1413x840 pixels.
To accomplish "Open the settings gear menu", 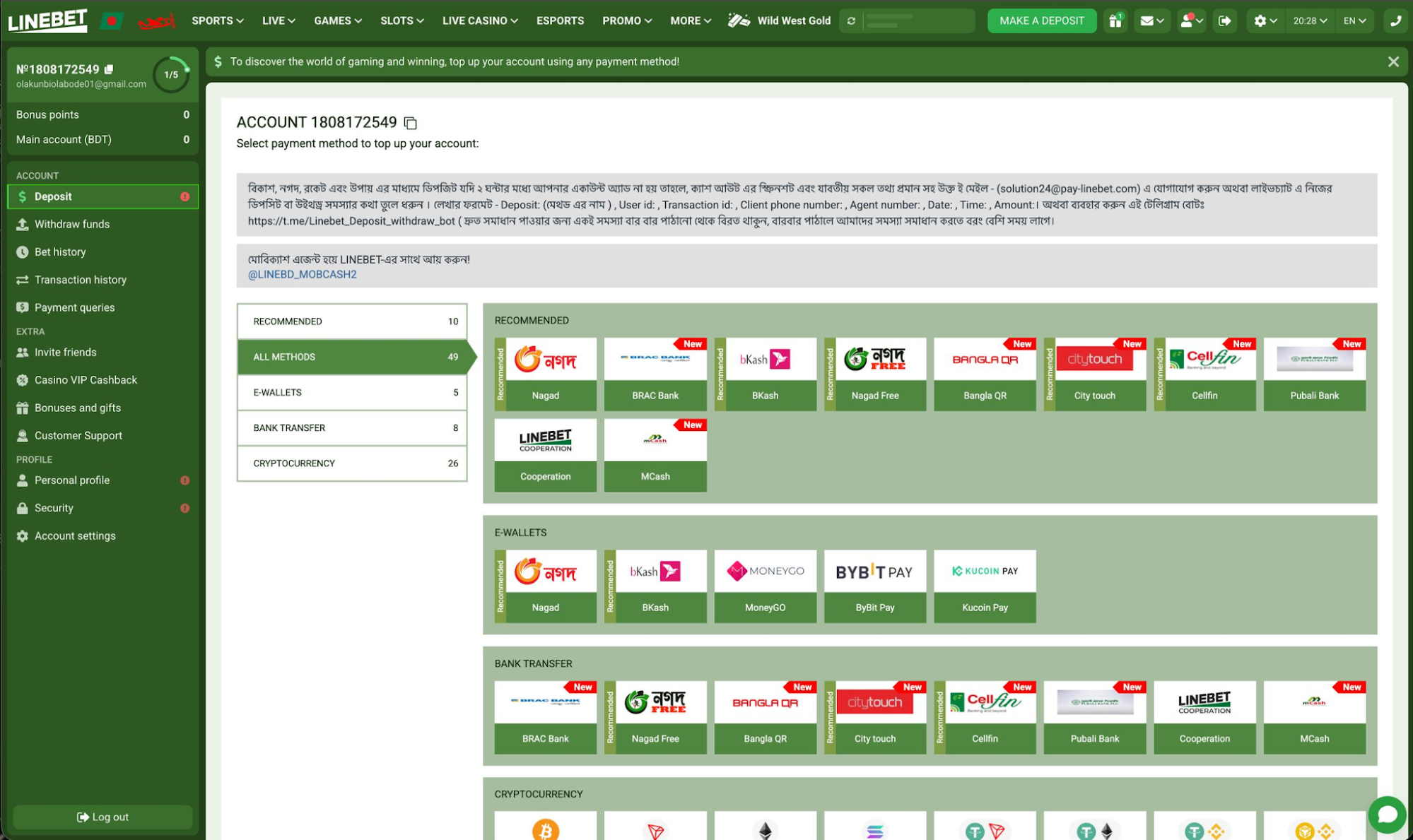I will [x=1265, y=21].
